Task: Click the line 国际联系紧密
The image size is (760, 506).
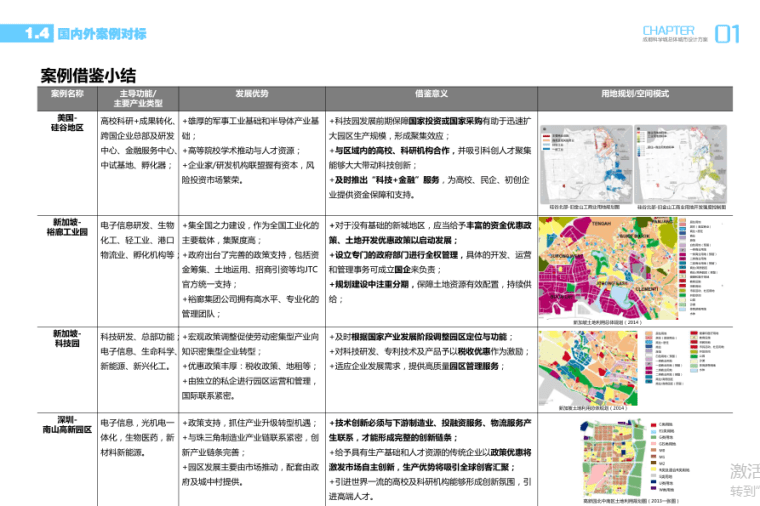Action: click(208, 396)
